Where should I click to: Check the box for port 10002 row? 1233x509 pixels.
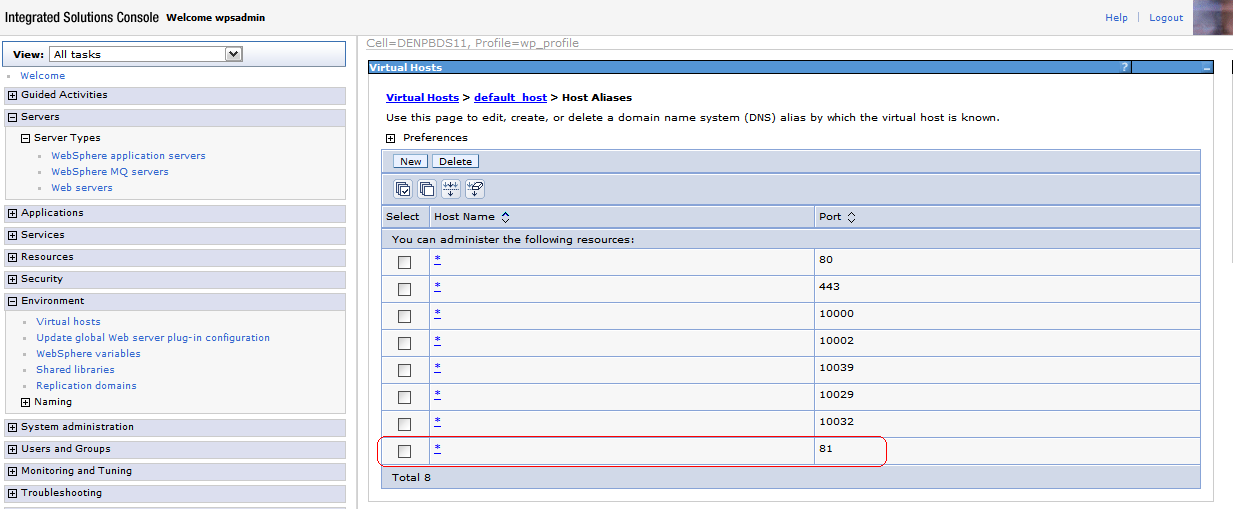click(x=405, y=343)
